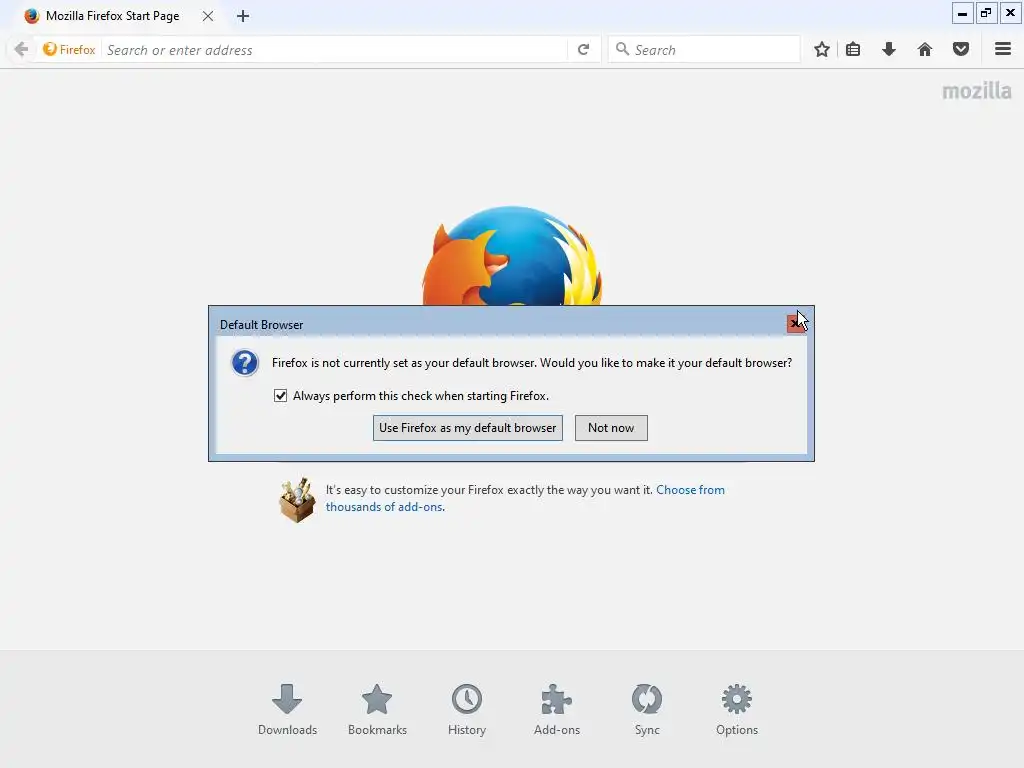Go to home page via house icon

[925, 50]
